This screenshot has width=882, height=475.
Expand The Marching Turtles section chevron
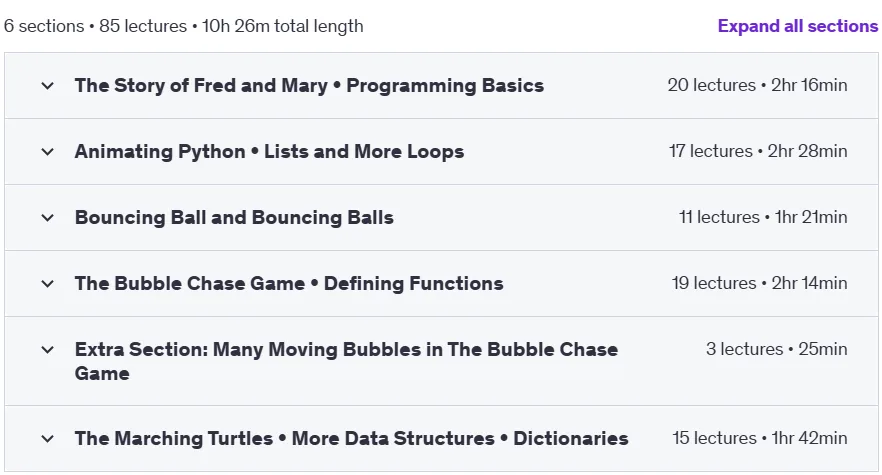[x=48, y=438]
